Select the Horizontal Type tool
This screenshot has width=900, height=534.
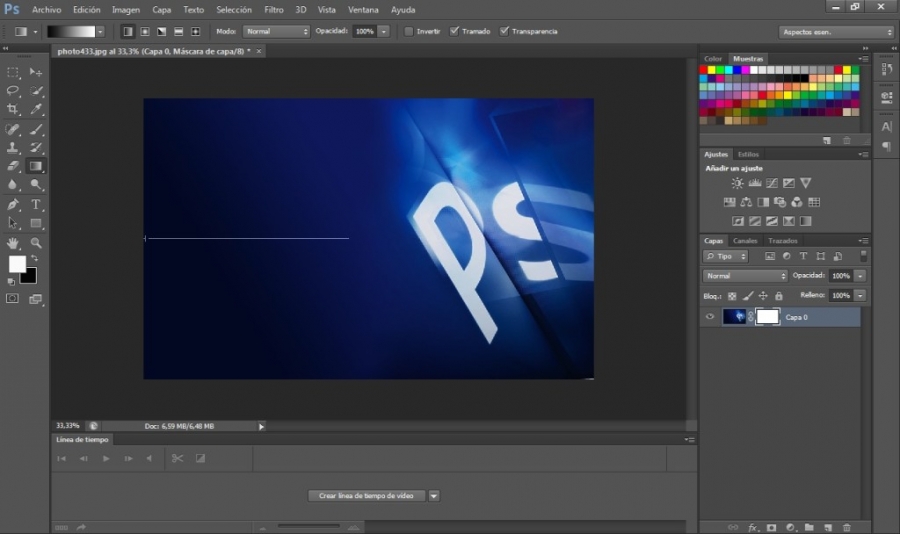point(36,204)
